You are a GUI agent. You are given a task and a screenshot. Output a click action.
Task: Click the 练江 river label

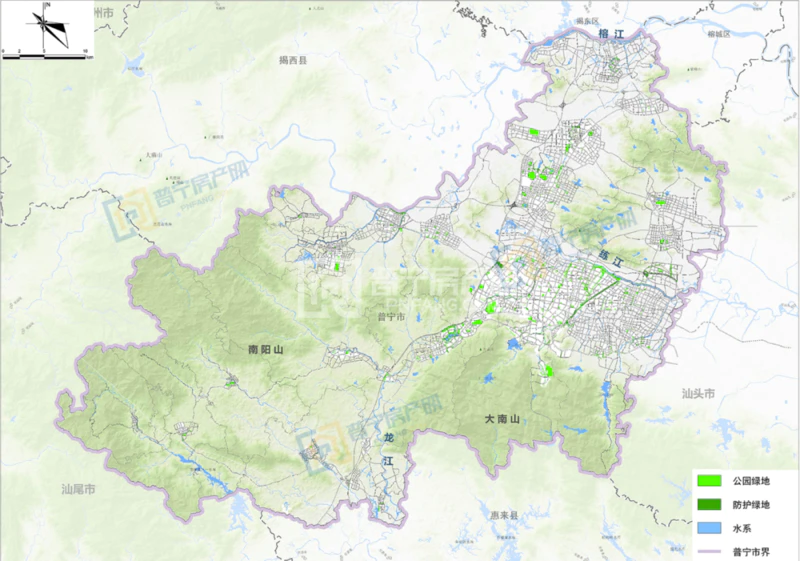point(610,258)
